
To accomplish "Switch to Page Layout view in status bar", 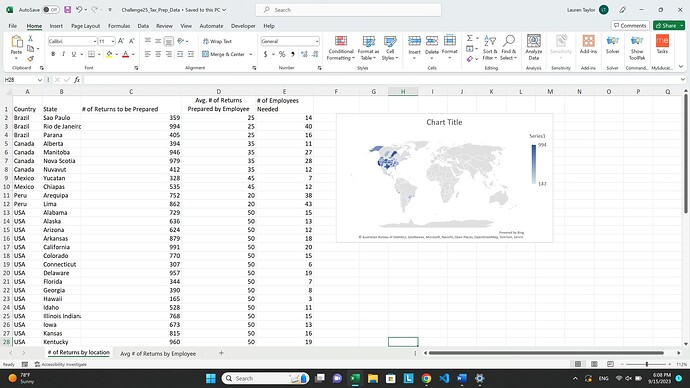I will pyautogui.click(x=594, y=364).
